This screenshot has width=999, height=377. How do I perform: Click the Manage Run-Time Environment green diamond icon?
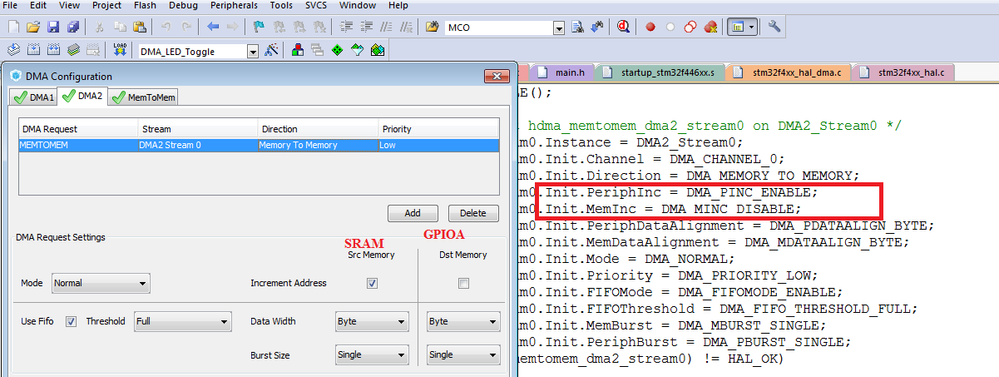337,50
